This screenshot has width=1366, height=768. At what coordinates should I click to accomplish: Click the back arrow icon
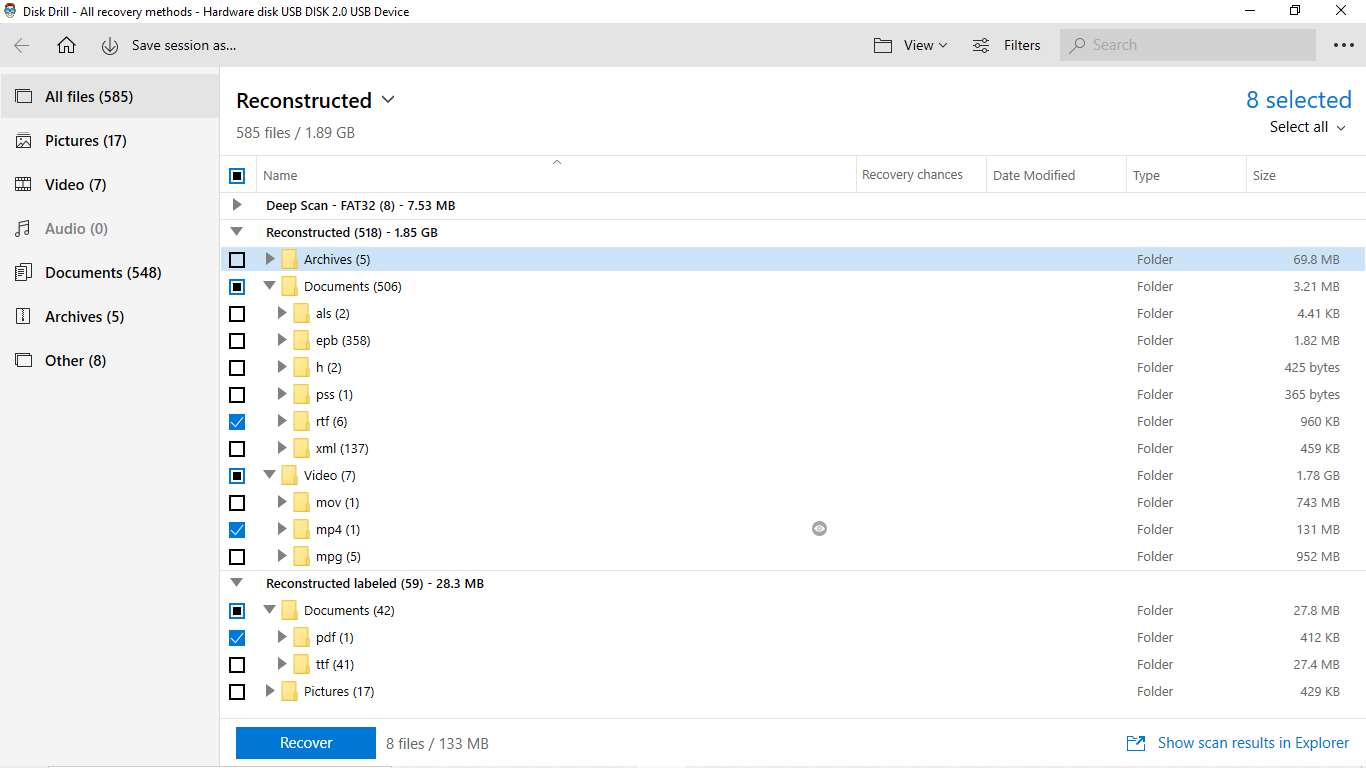click(x=22, y=45)
